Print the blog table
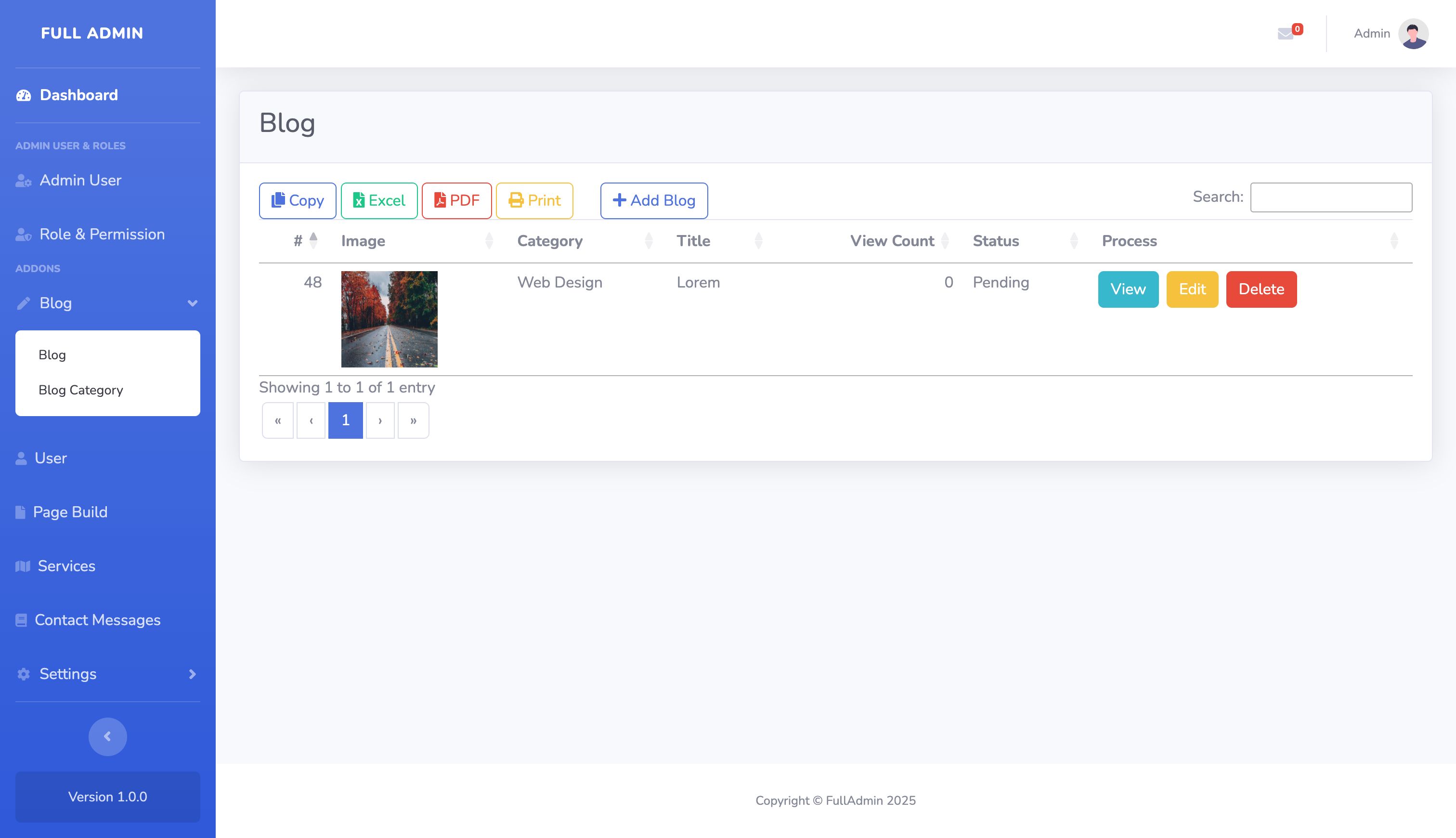Screen dimensions: 1456x838 [534, 200]
